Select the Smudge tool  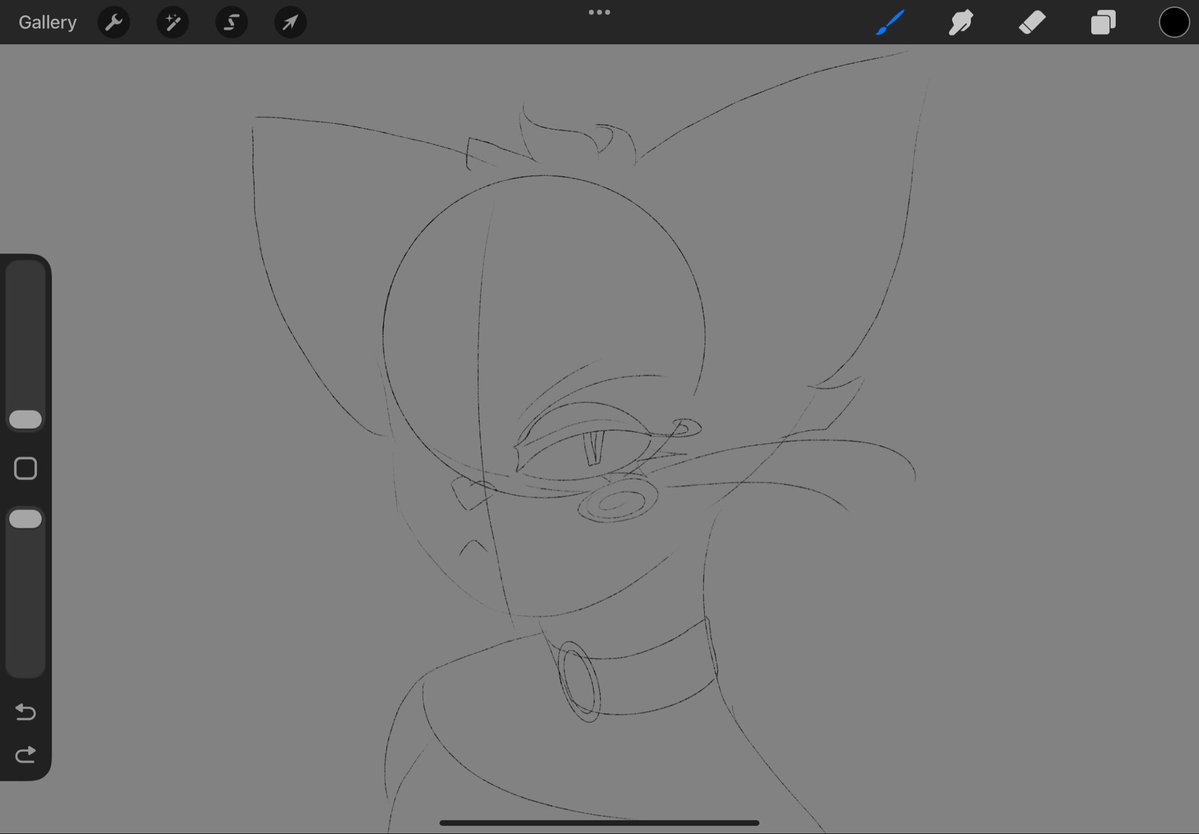point(961,22)
